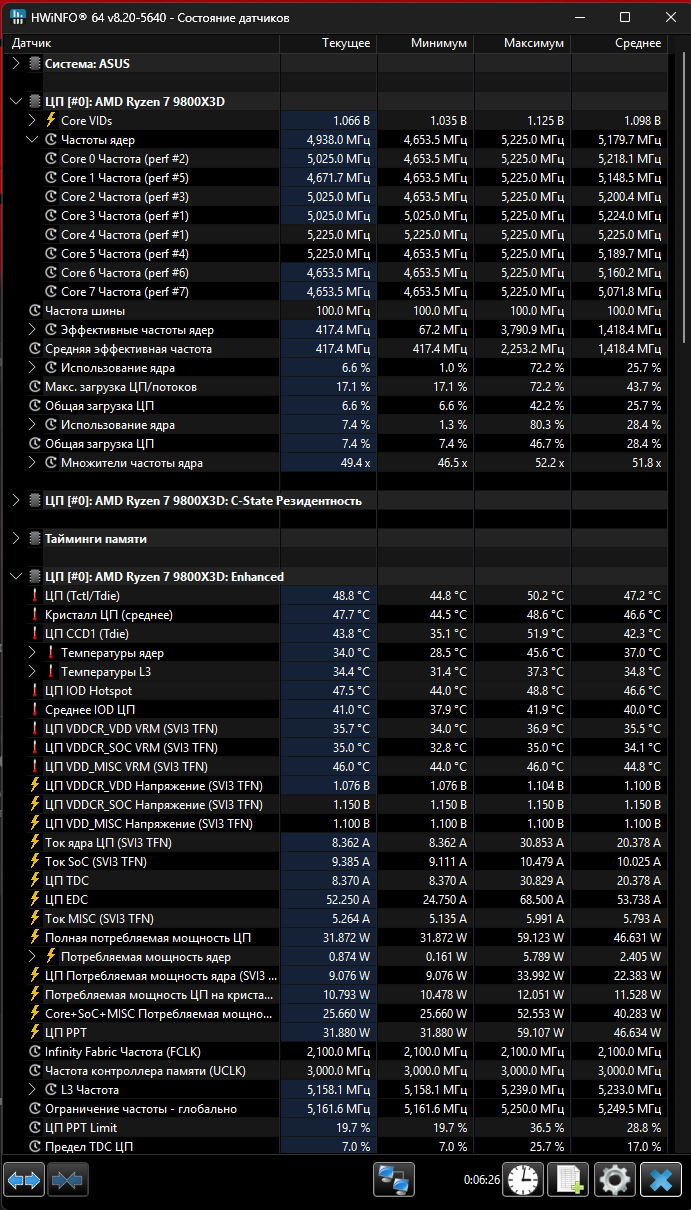Click the Среднее column header

[619, 43]
